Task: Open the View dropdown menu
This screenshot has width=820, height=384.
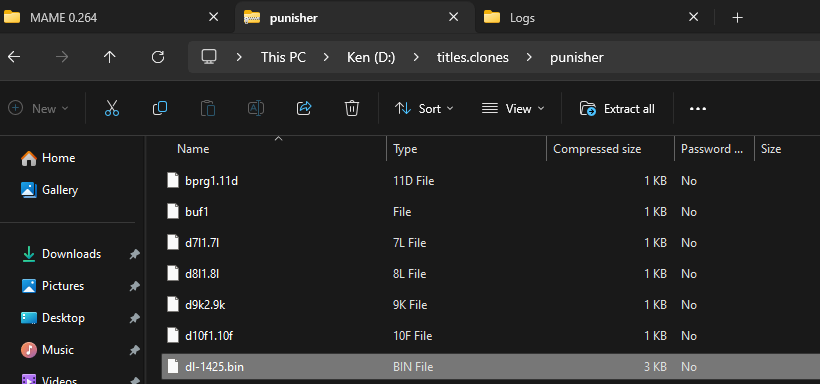Action: [513, 108]
